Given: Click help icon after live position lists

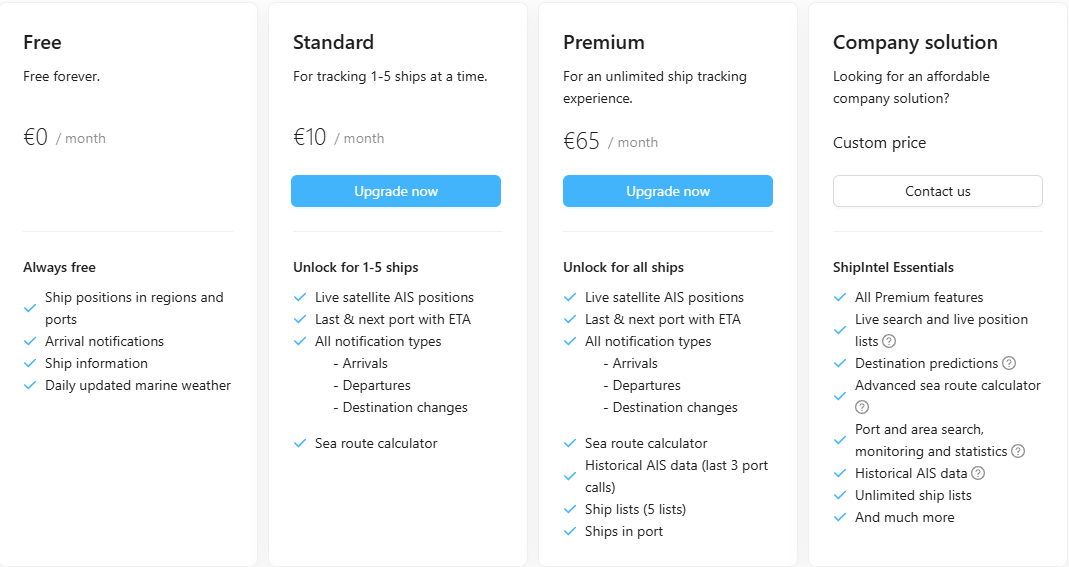Looking at the screenshot, I should click(x=889, y=341).
